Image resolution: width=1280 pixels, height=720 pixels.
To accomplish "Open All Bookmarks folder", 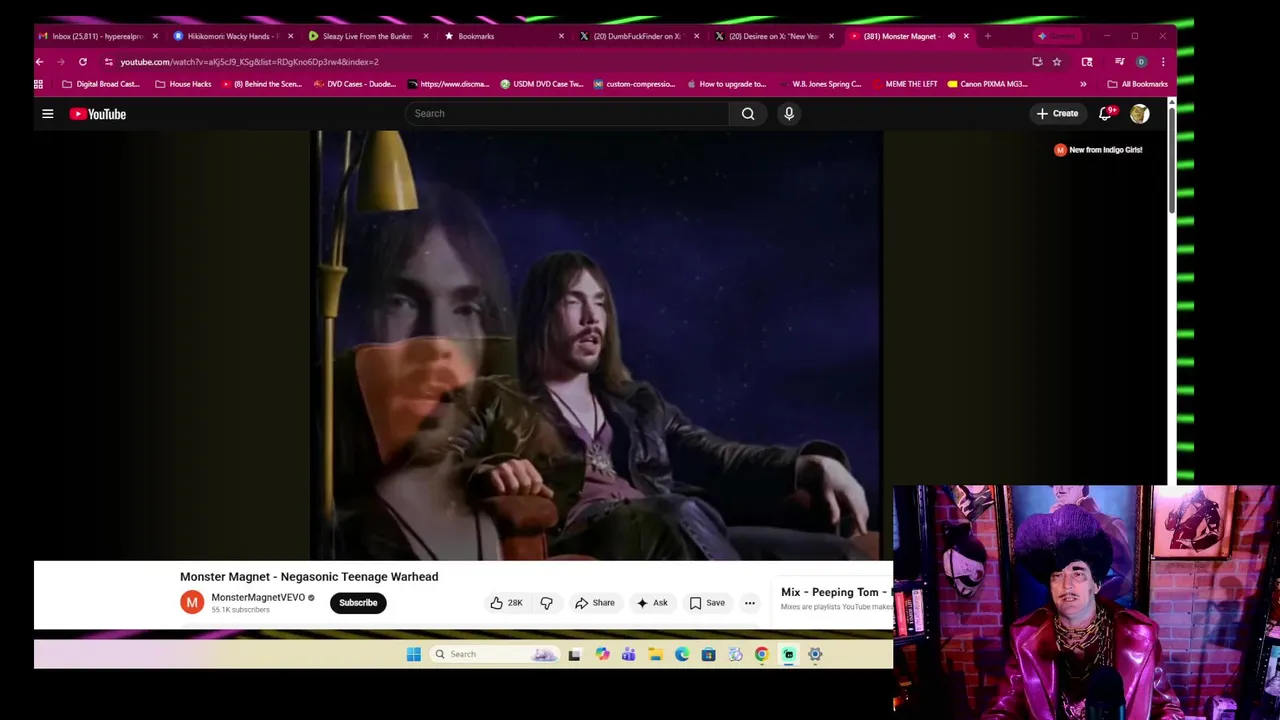I will 1137,84.
